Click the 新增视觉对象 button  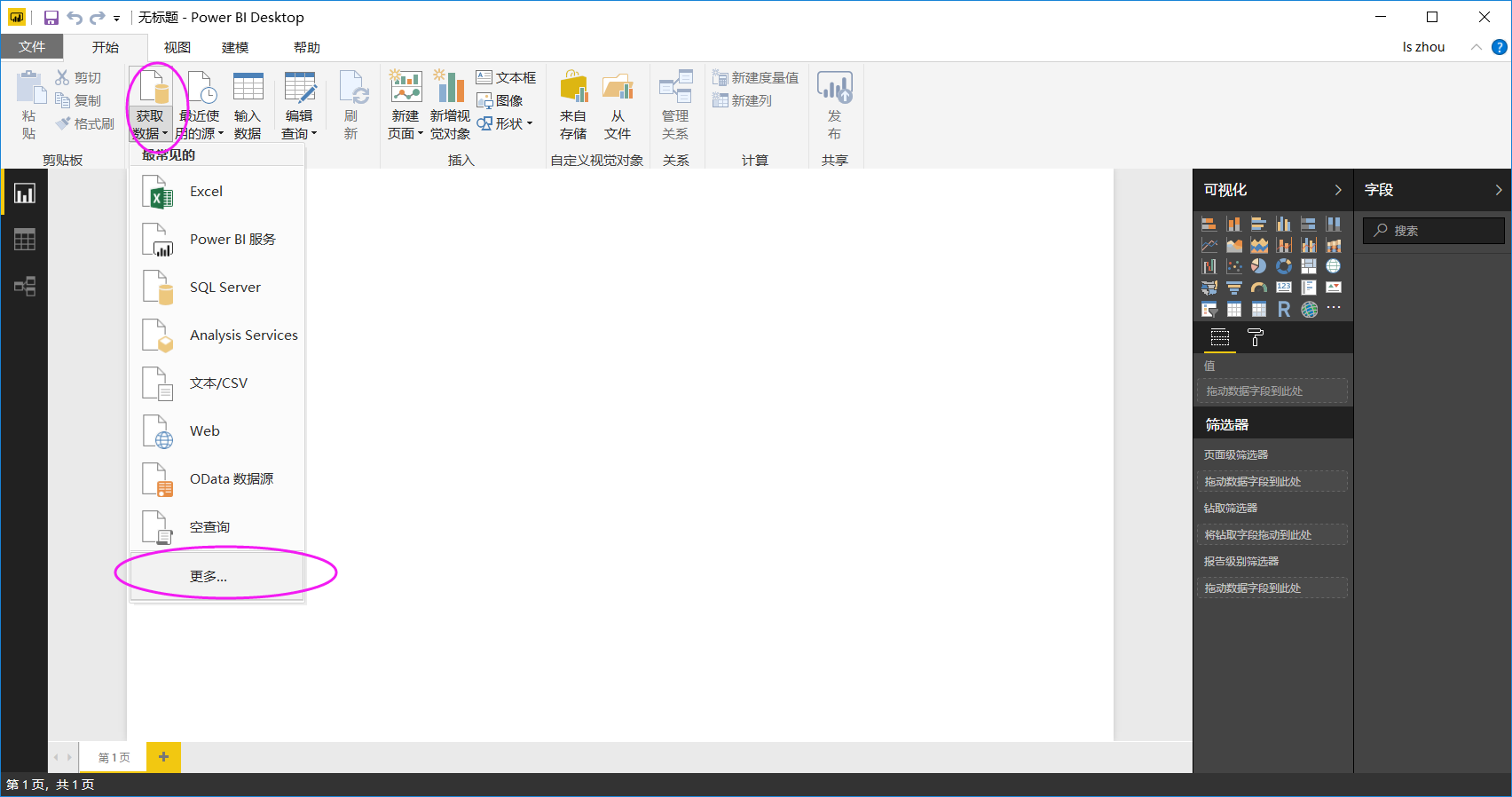(451, 106)
